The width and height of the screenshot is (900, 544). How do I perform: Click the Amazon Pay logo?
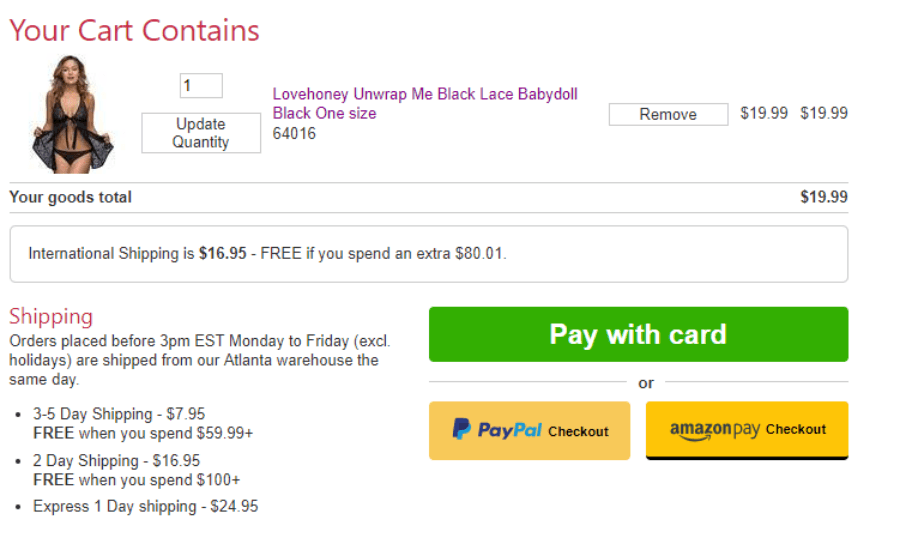click(x=715, y=430)
